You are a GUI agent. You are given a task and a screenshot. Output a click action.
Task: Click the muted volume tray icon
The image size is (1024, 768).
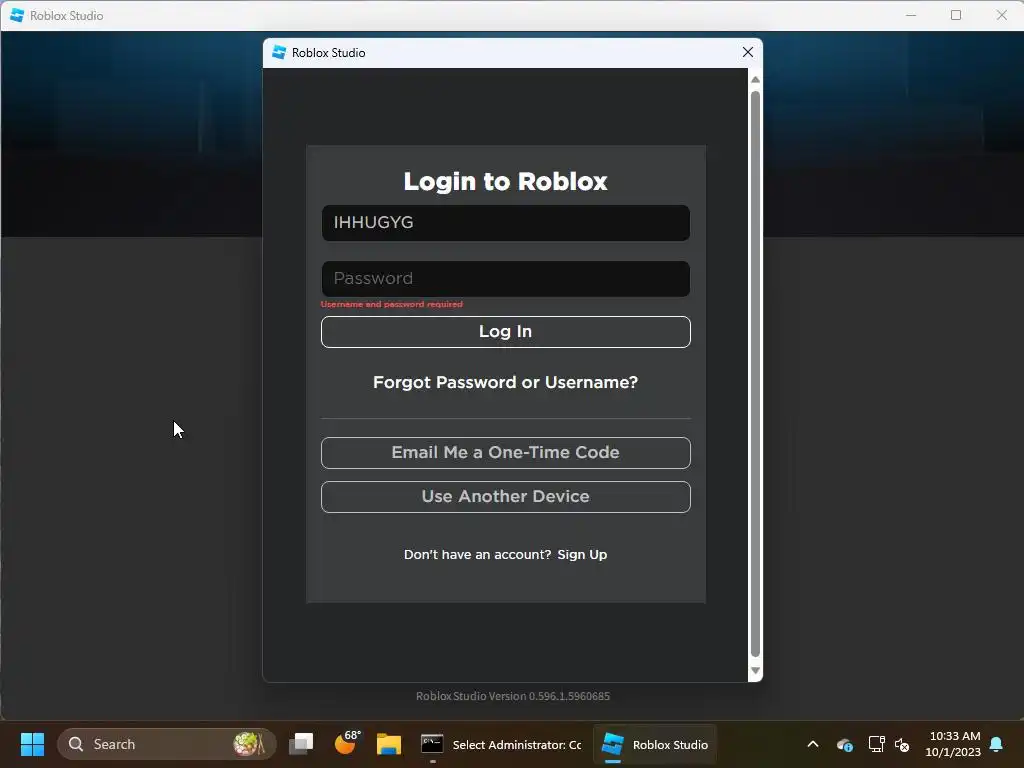902,744
